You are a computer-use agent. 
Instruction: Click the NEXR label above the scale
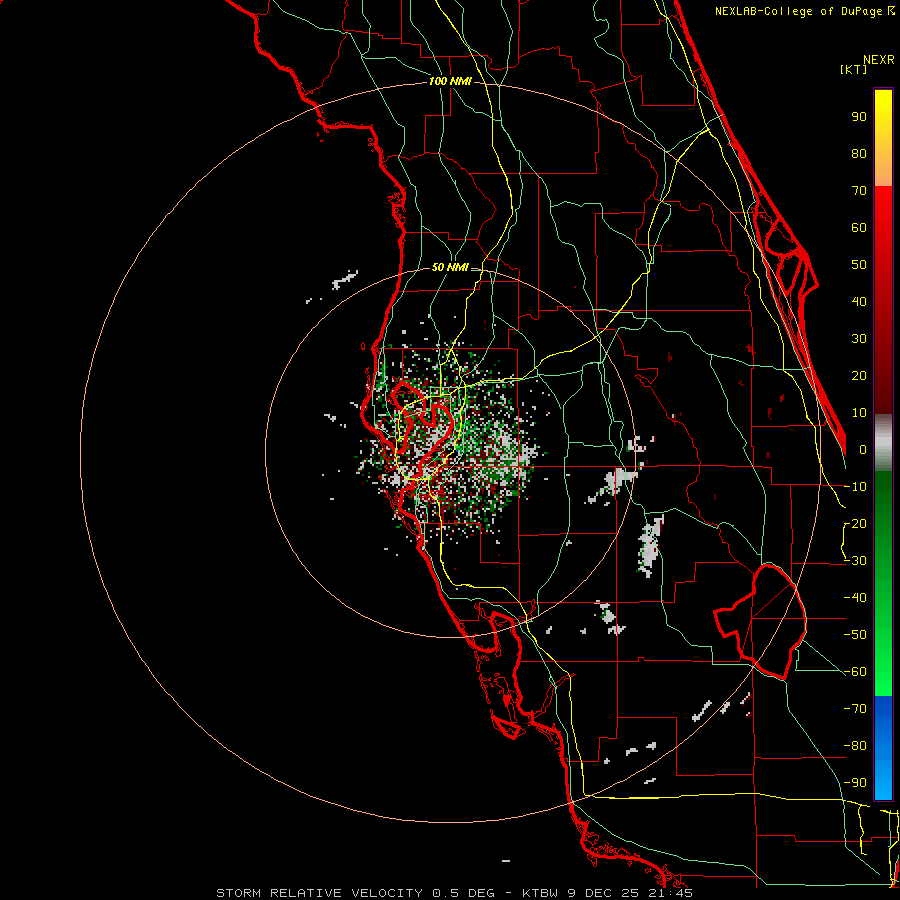(879, 60)
